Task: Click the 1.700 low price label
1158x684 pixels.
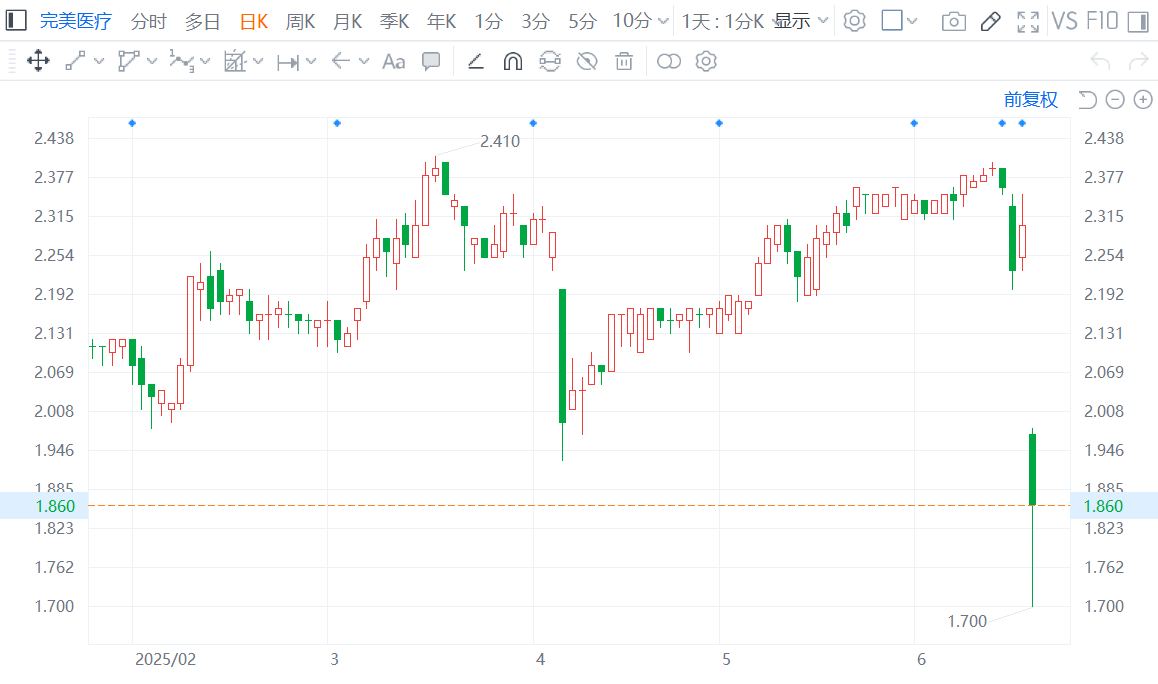Action: 967,621
